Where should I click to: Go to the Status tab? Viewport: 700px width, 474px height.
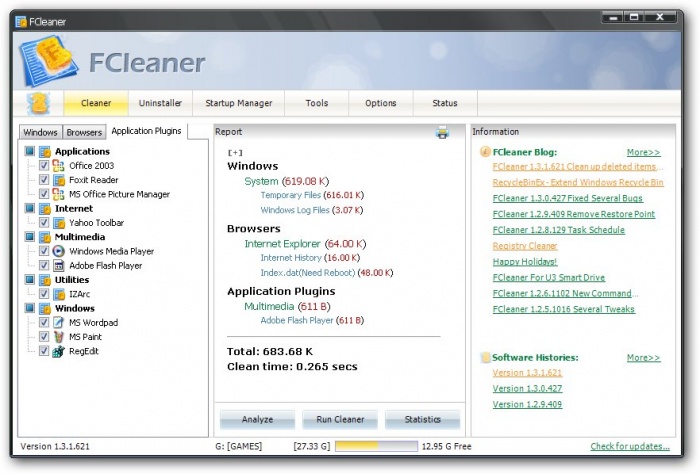(445, 103)
